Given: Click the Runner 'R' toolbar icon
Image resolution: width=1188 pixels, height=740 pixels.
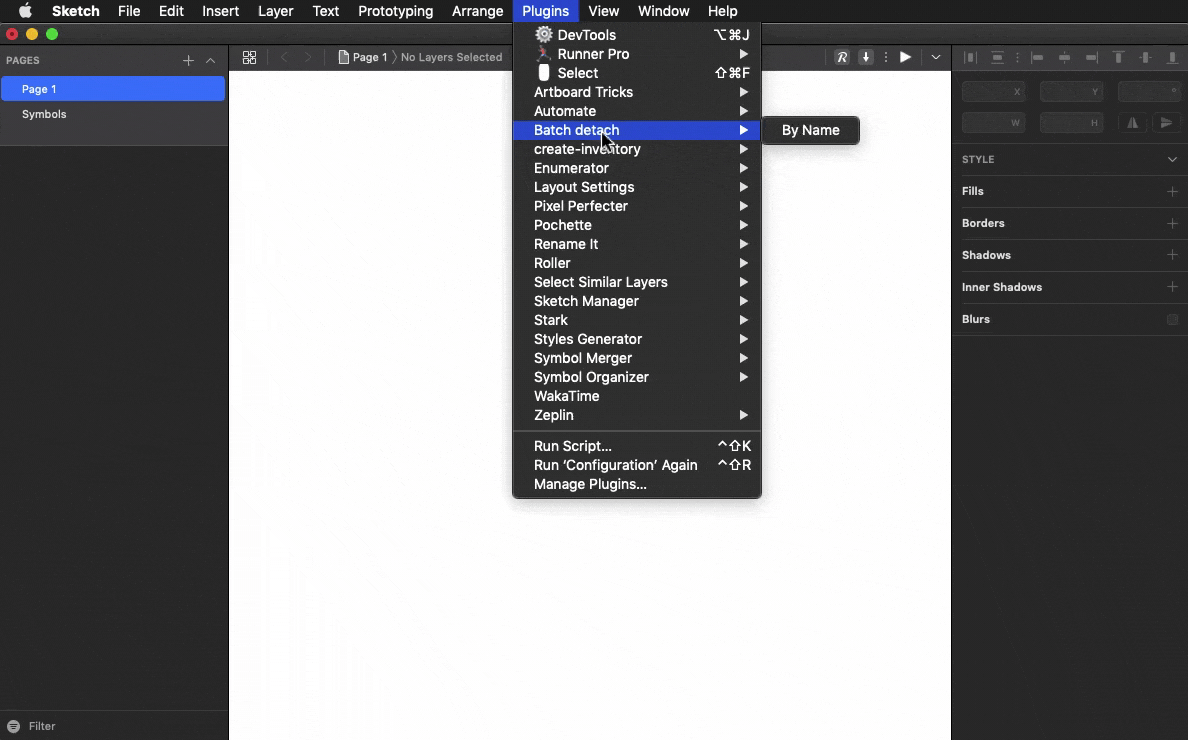Looking at the screenshot, I should tap(842, 58).
